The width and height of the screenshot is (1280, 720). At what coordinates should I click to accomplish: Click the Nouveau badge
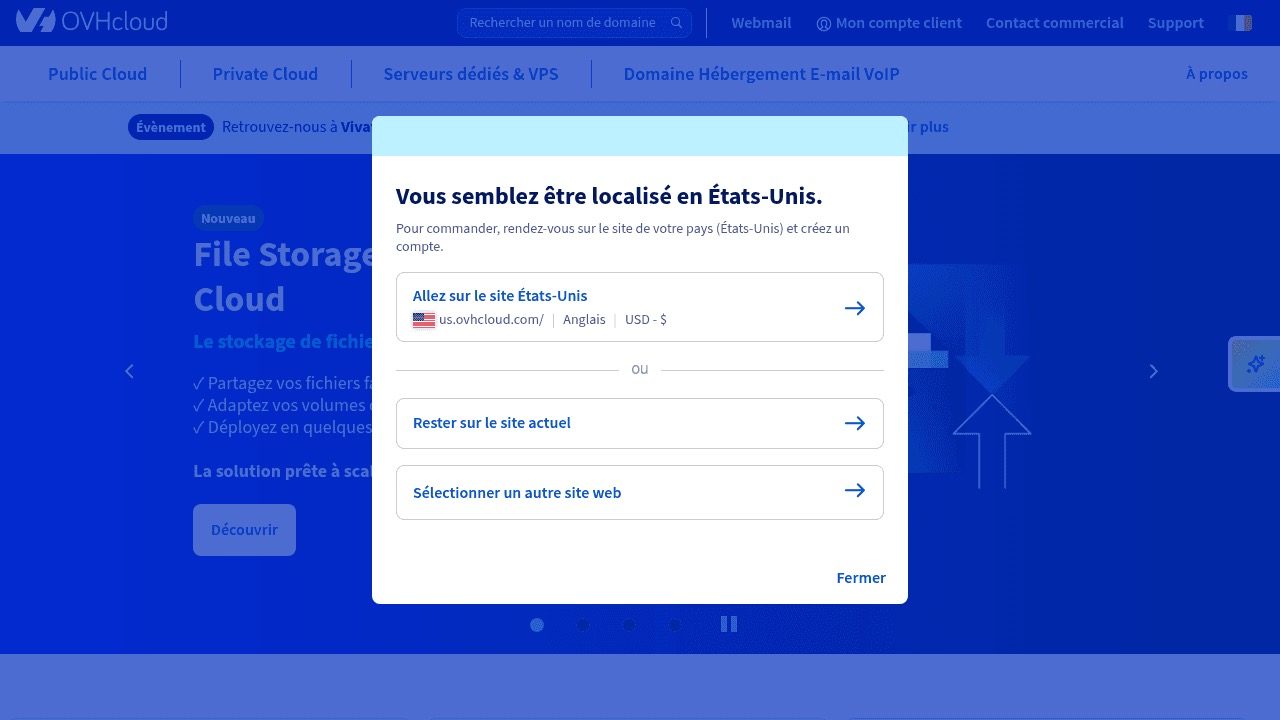click(228, 218)
